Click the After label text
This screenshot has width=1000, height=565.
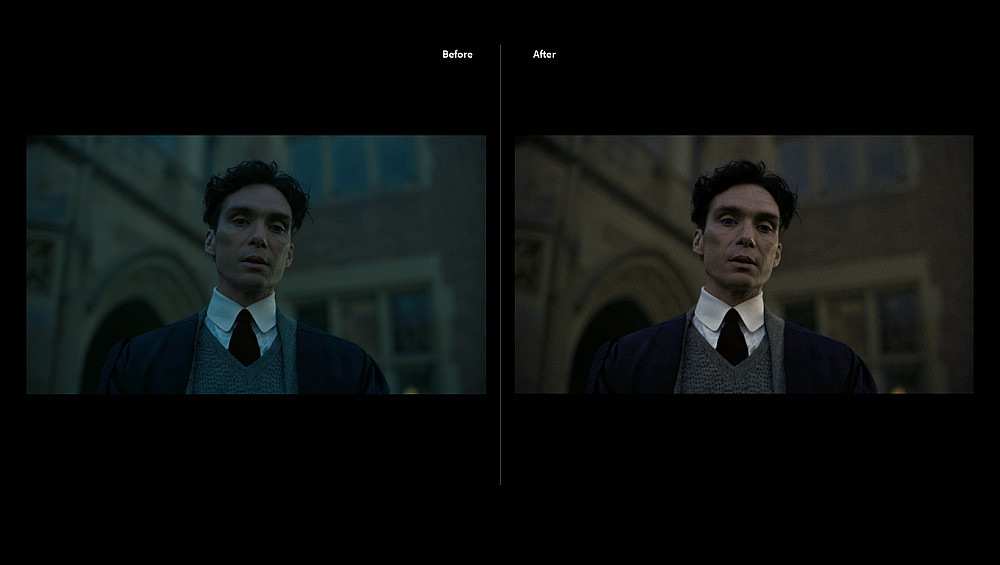click(544, 54)
